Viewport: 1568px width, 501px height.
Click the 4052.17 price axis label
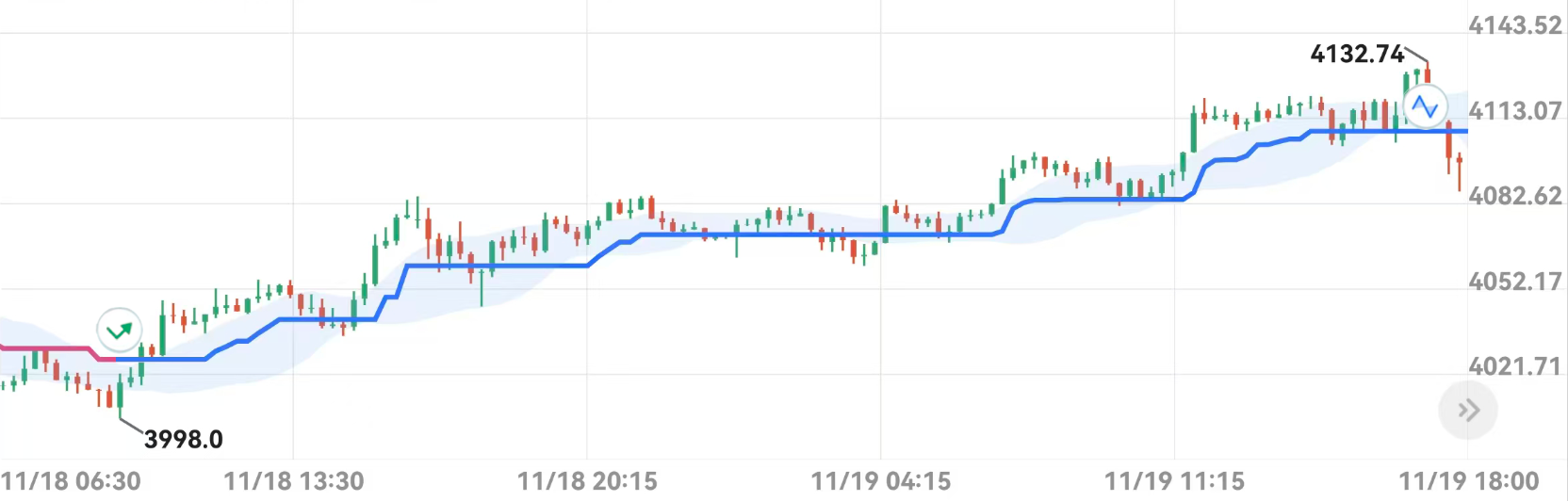(x=1515, y=282)
